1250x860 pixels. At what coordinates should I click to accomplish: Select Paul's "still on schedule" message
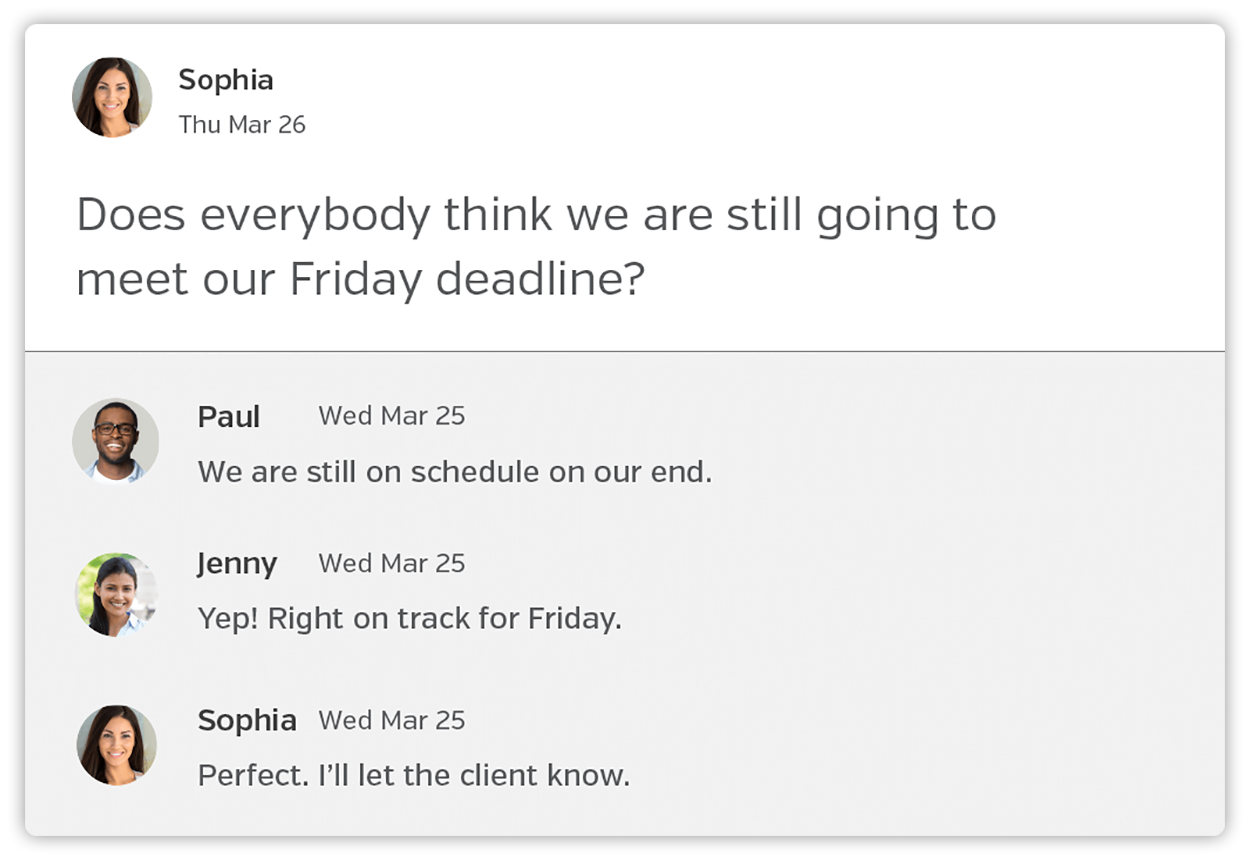pos(455,472)
